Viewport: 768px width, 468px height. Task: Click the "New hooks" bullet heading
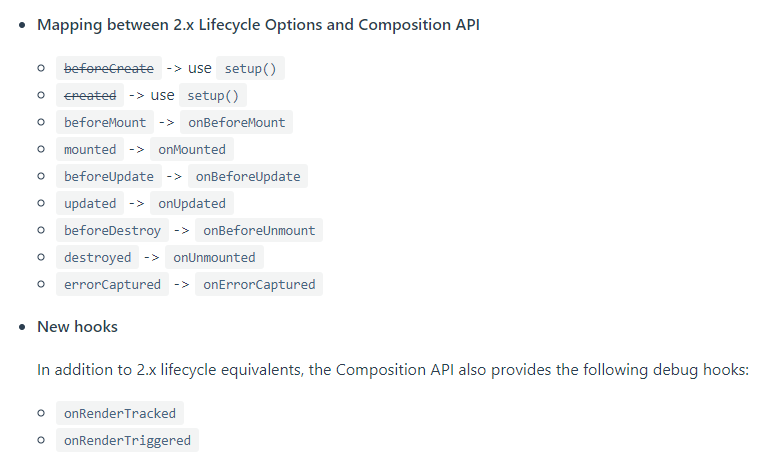pyautogui.click(x=77, y=327)
